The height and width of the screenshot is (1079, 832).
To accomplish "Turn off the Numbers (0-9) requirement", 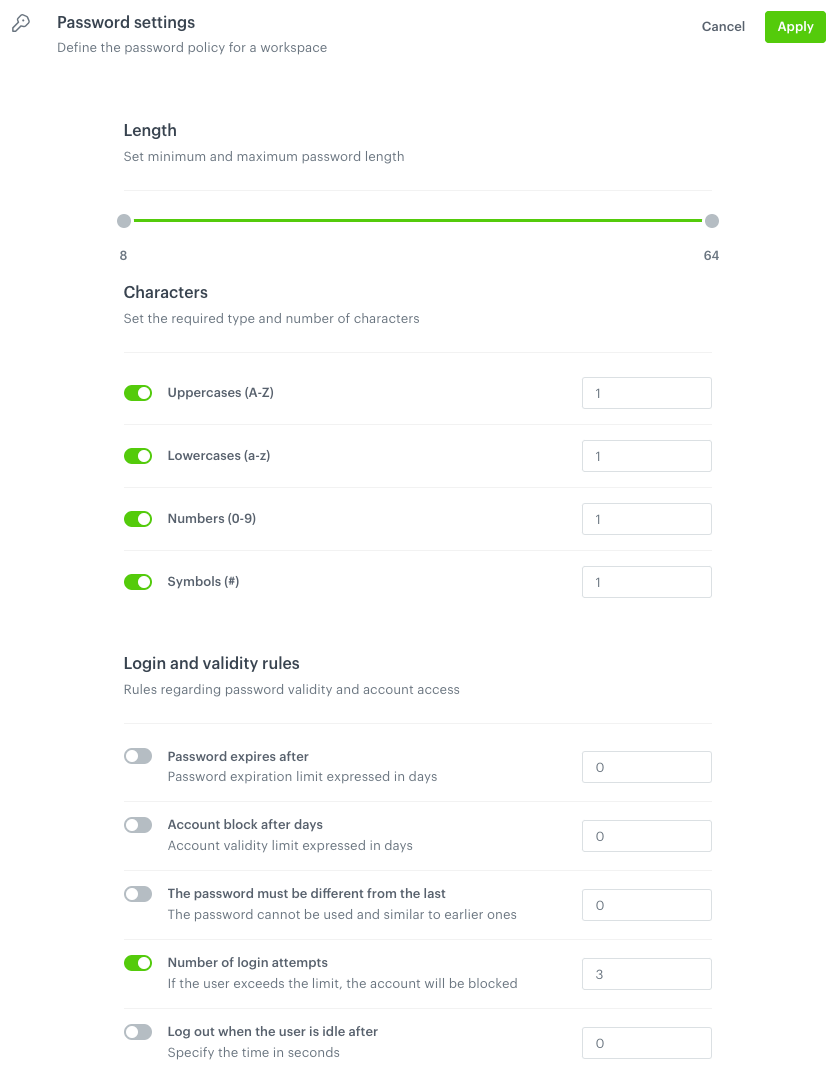I will point(138,518).
